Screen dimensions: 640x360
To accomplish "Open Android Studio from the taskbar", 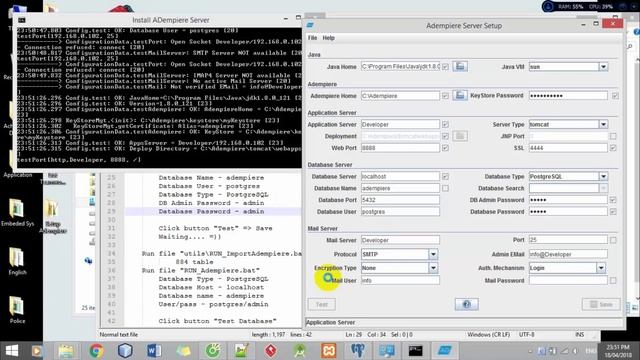I will click(300, 351).
